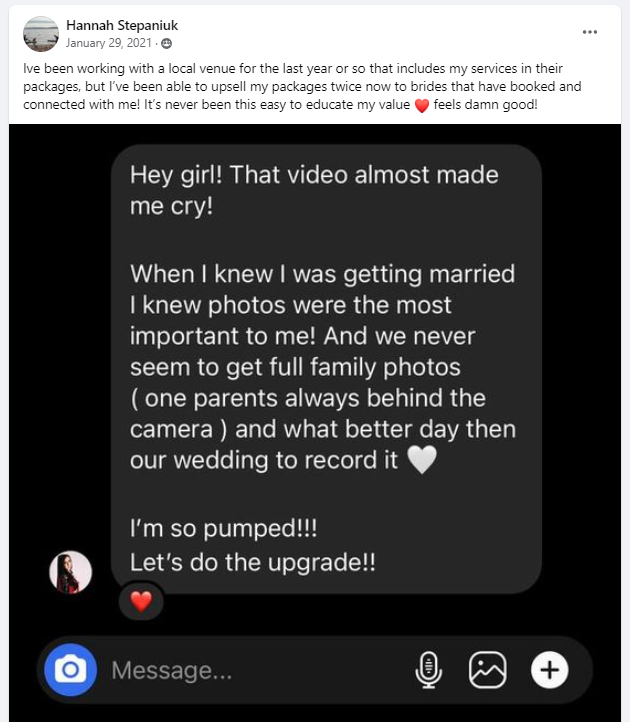Select the "Let's do the upgrade!!" text line
The height and width of the screenshot is (722, 630).
tap(252, 562)
